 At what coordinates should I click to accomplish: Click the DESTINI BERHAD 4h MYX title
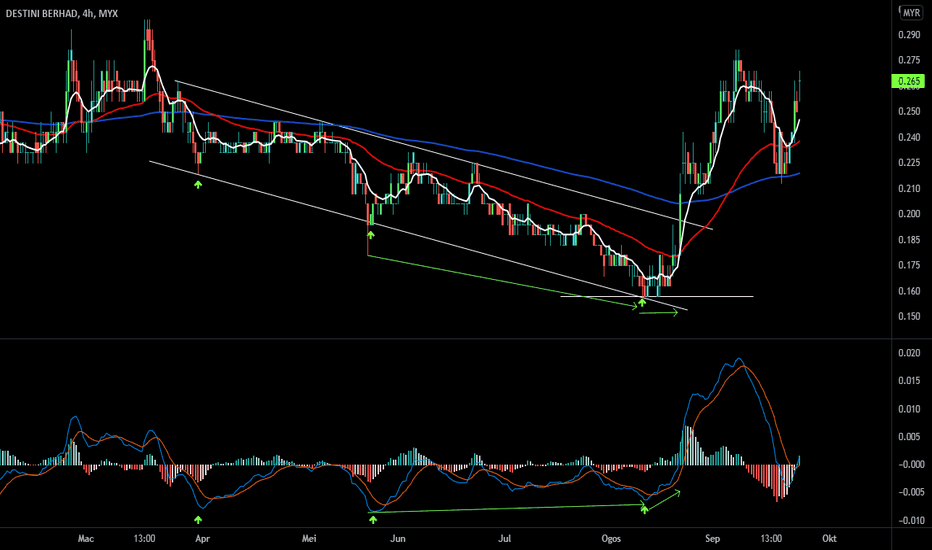62,13
